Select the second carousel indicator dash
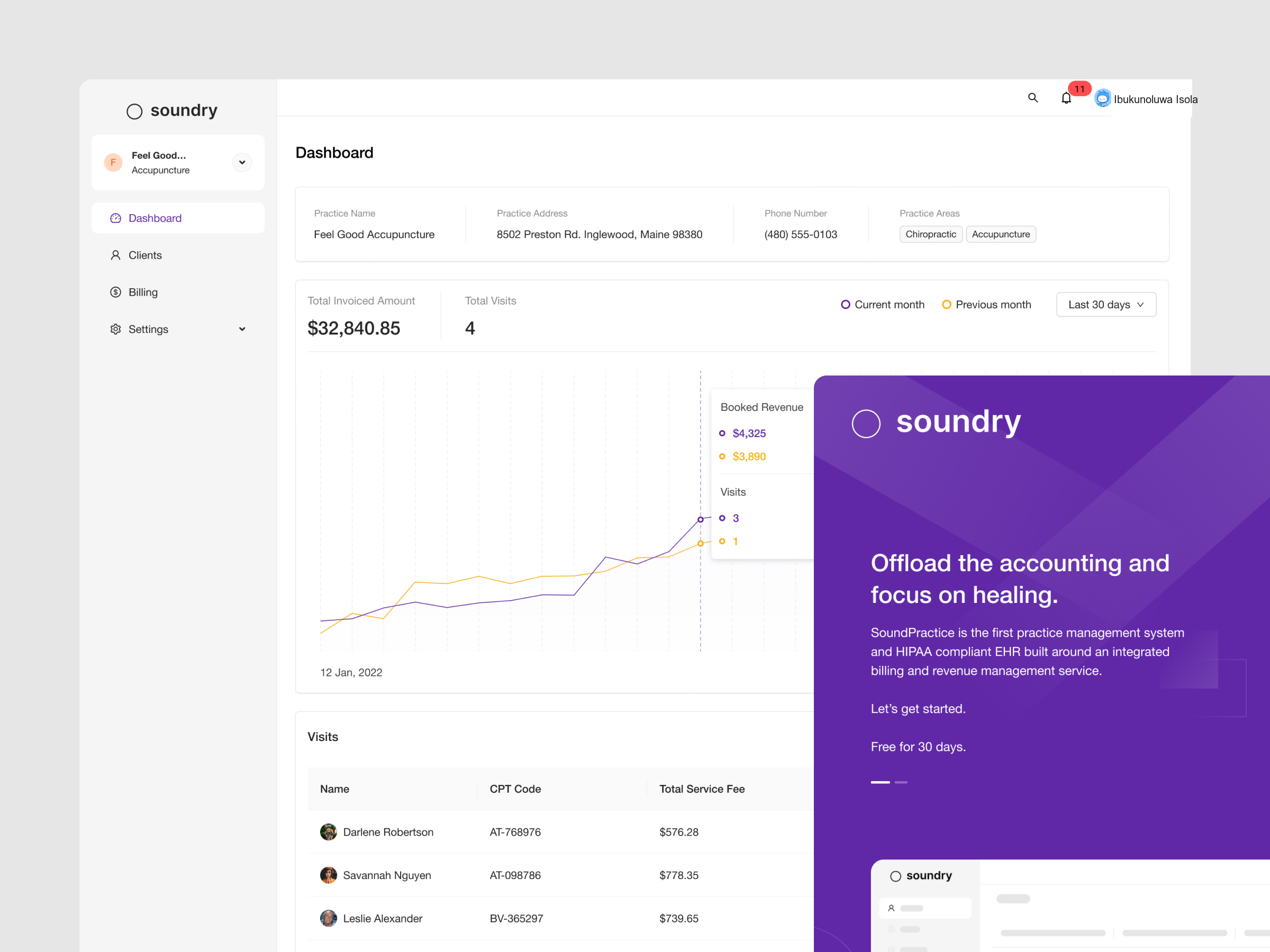Viewport: 1270px width, 952px height. (901, 782)
